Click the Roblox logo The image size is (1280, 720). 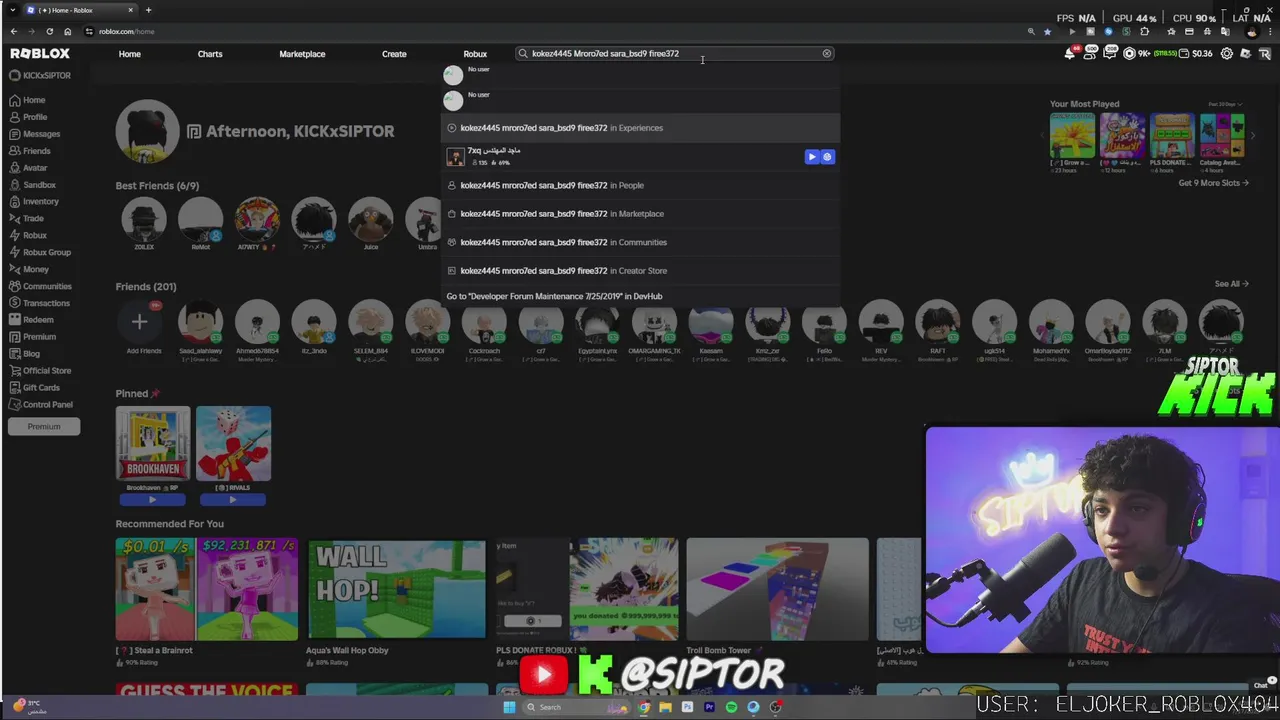pyautogui.click(x=40, y=54)
